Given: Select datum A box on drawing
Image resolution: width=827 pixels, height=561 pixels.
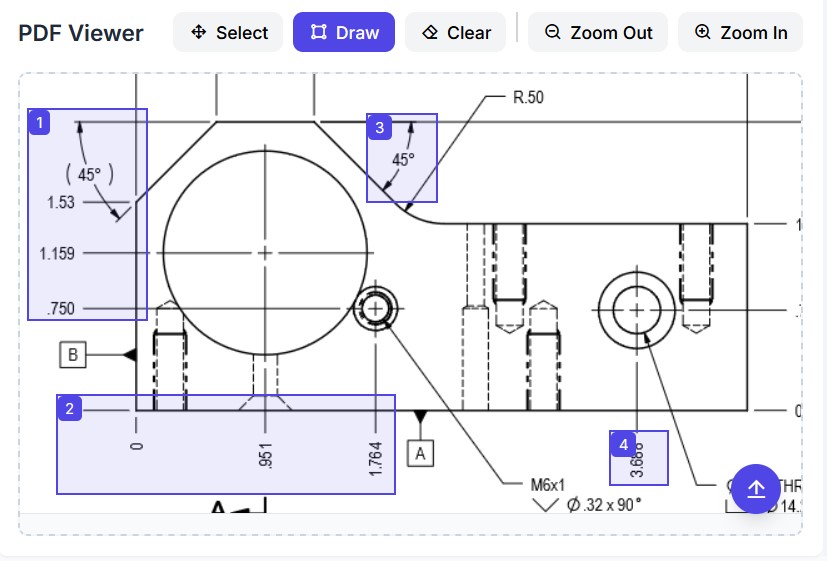Looking at the screenshot, I should [x=421, y=453].
